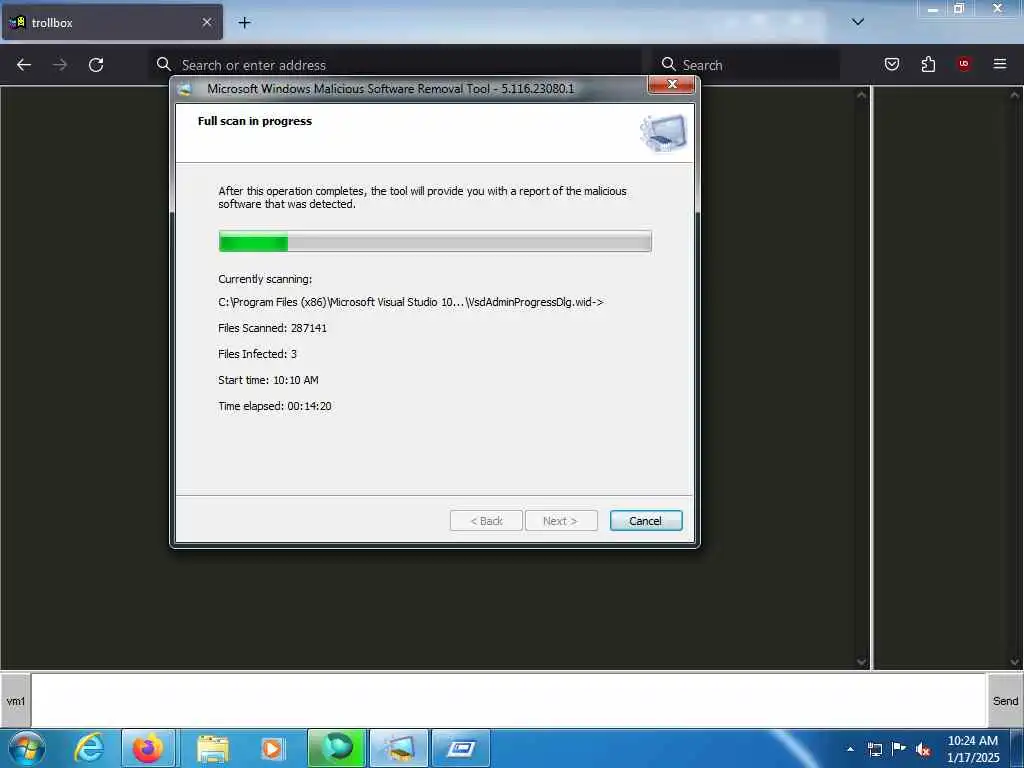Click the disabled Next button
Image resolution: width=1024 pixels, height=768 pixels.
(561, 520)
